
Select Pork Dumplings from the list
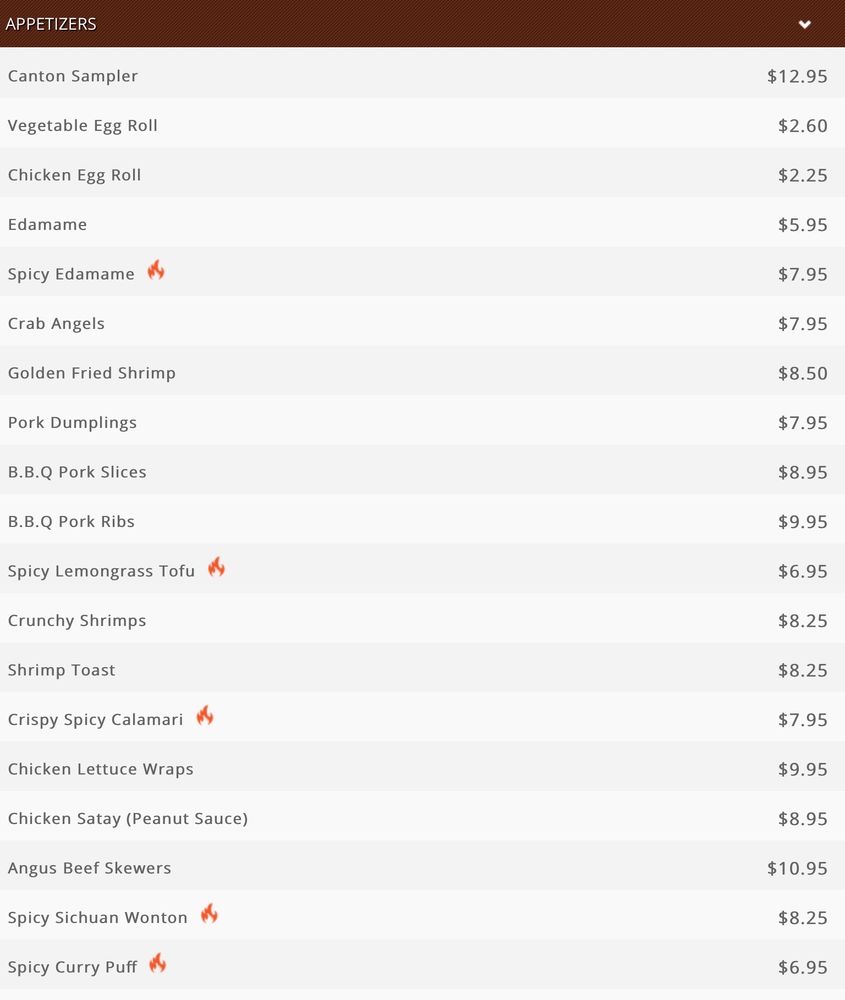422,422
